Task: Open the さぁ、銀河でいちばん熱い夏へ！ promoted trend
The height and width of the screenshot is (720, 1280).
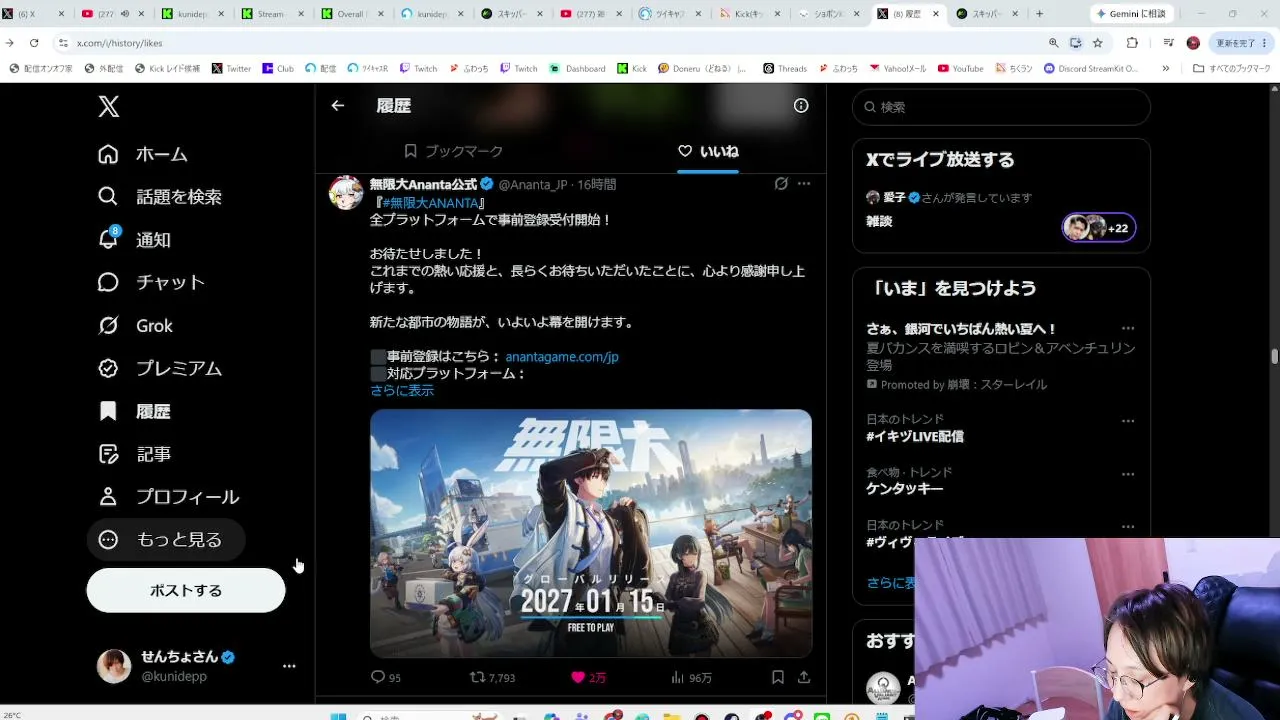Action: click(x=961, y=329)
